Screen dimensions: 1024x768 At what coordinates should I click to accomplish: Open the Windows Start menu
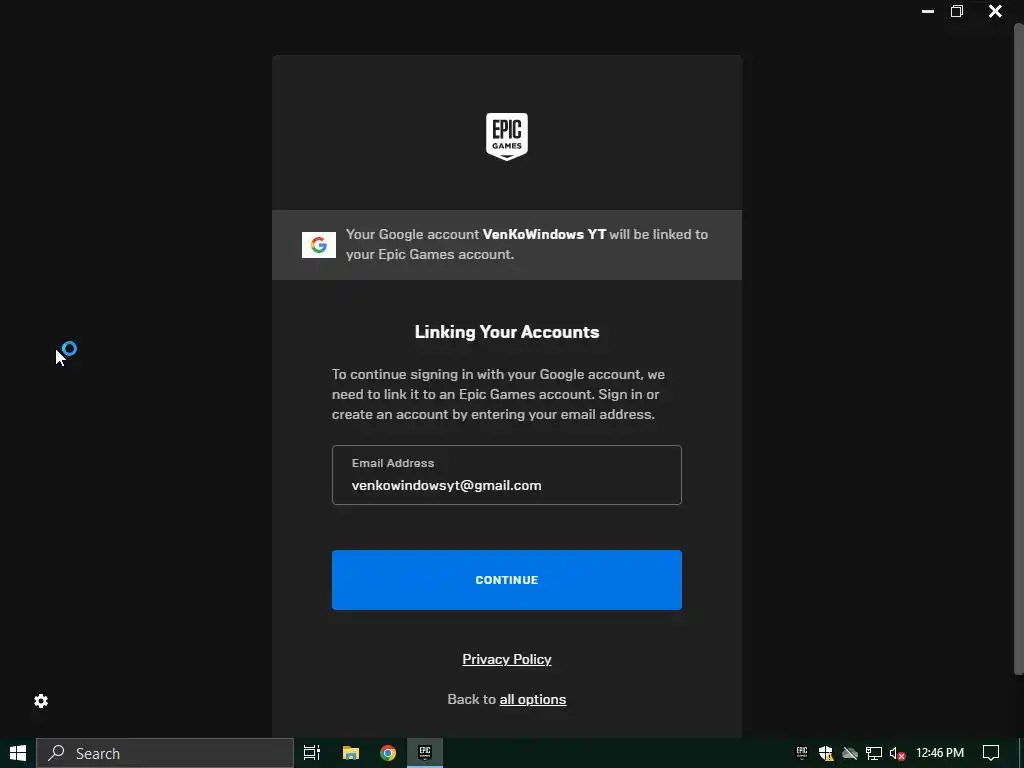18,753
